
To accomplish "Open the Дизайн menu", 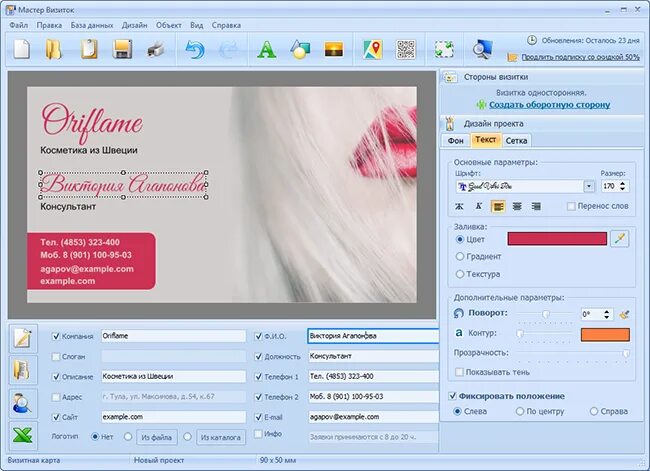I will point(134,25).
